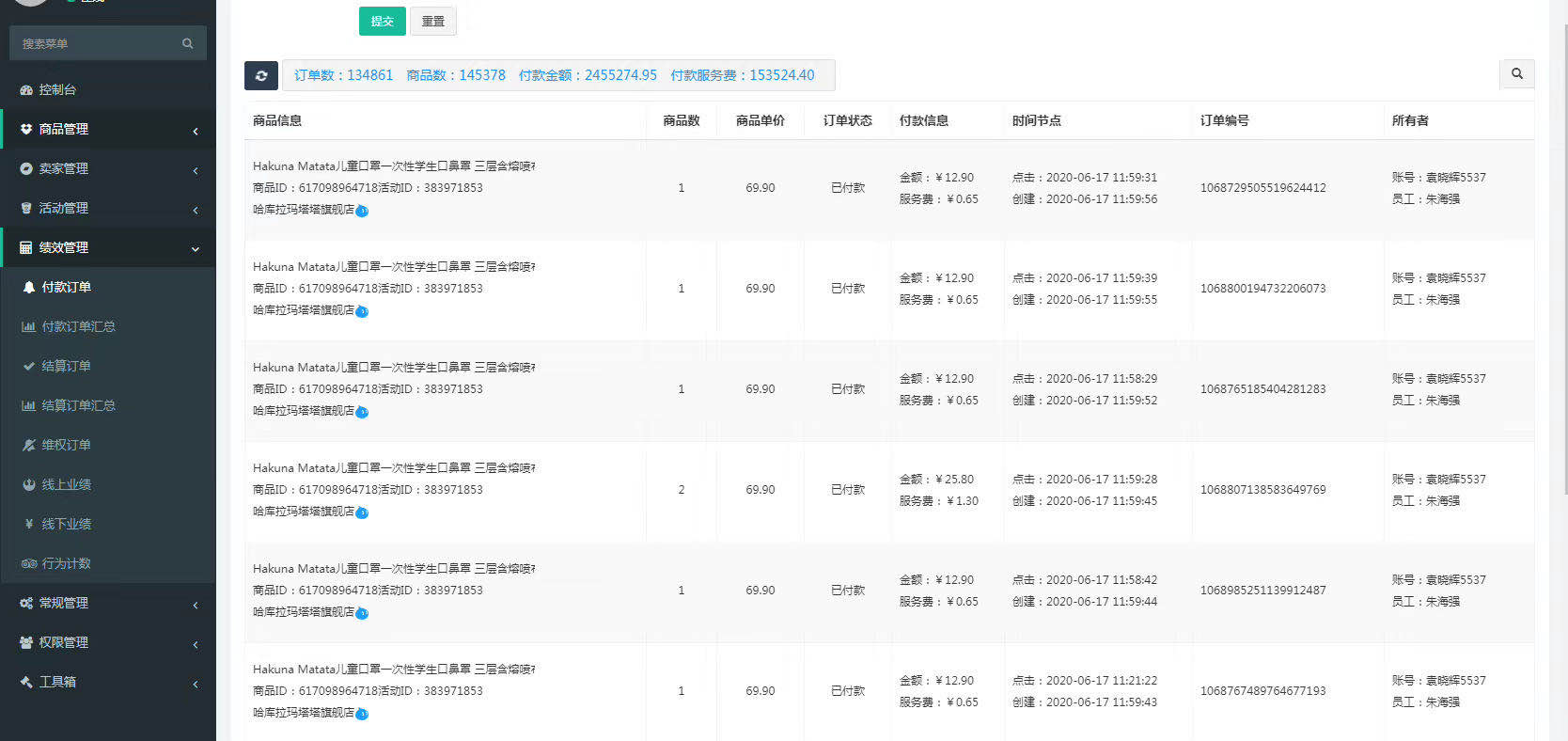
Task: Click the 时间节点 column header
Action: 1037,120
